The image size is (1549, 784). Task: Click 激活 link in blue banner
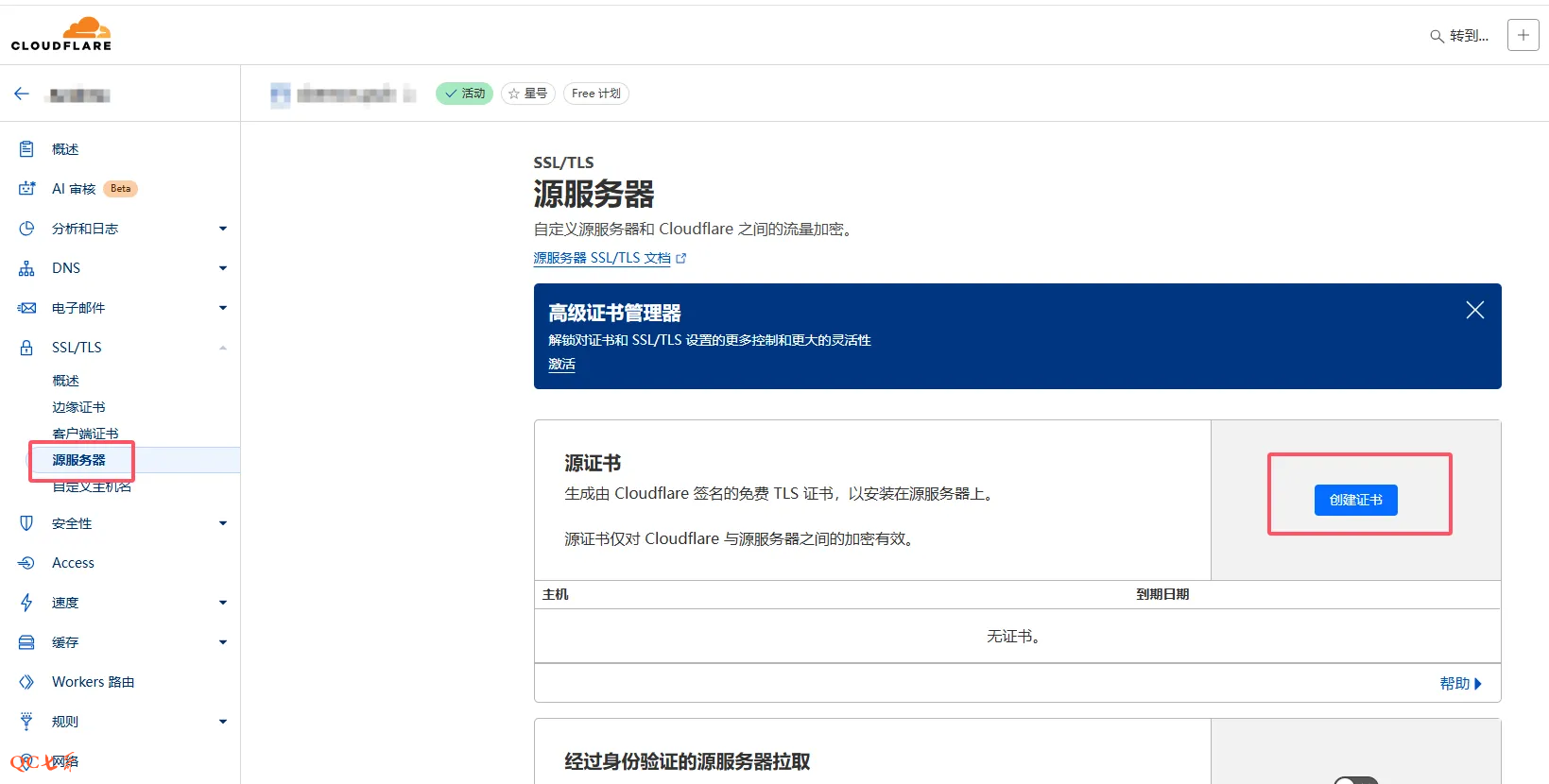(x=561, y=364)
